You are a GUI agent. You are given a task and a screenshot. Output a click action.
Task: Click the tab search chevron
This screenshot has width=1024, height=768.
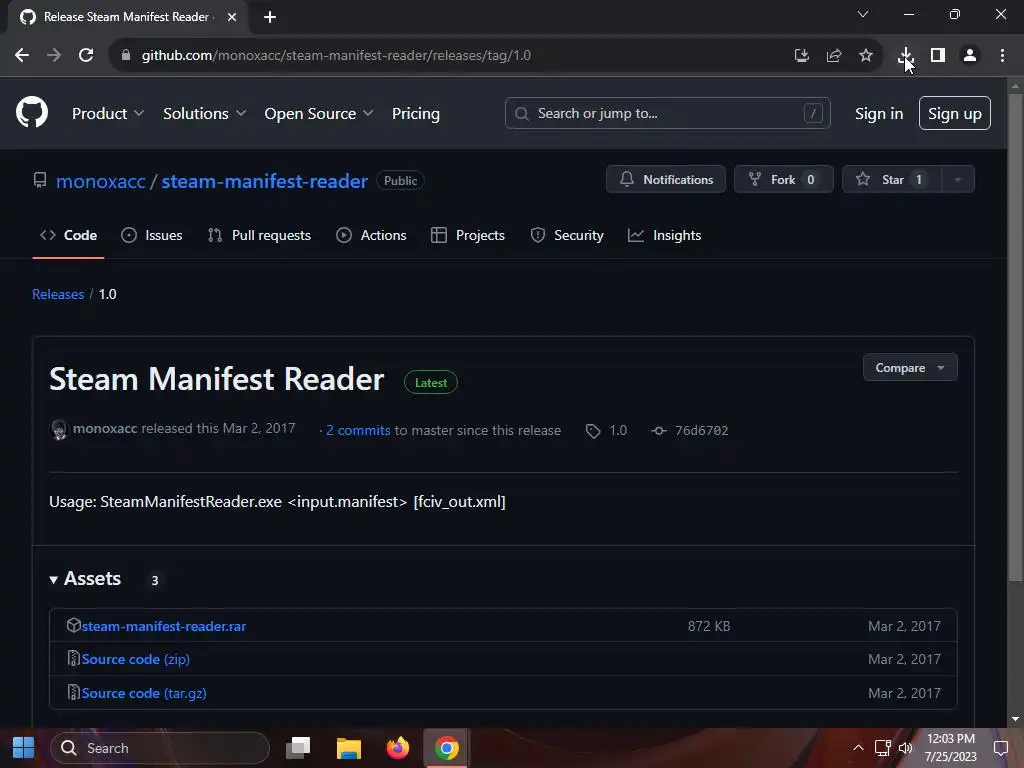click(863, 14)
